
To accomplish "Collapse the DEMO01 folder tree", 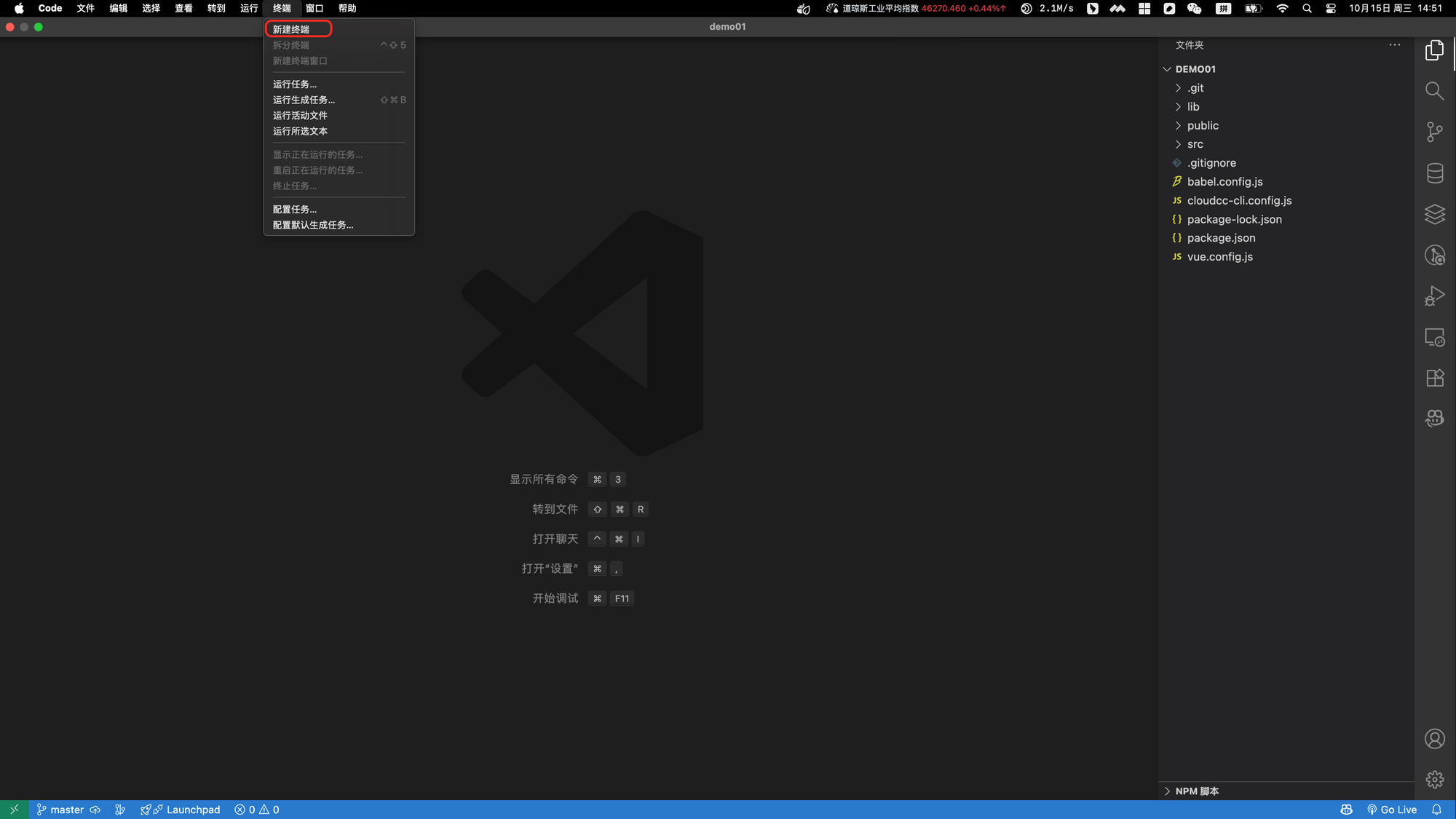I will (x=1195, y=69).
